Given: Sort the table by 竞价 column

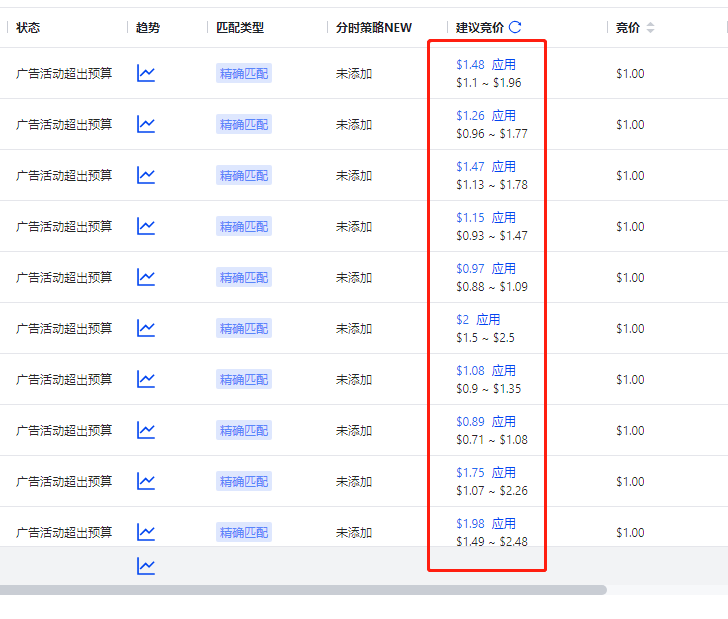Looking at the screenshot, I should (650, 28).
